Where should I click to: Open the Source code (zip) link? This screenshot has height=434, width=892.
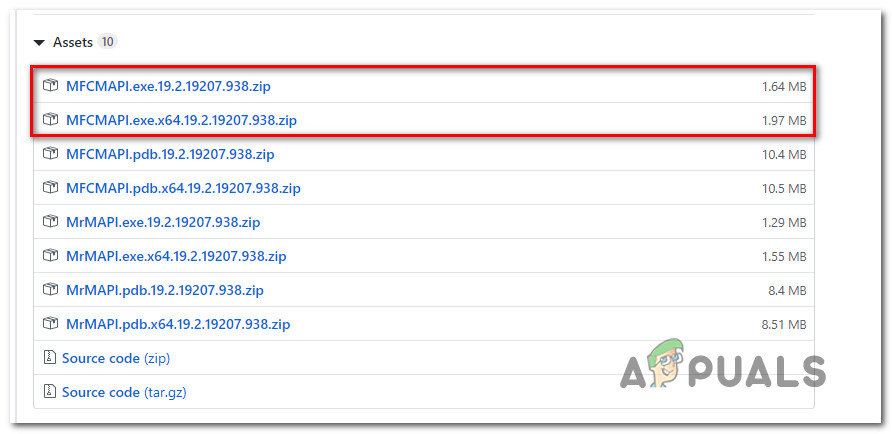116,358
